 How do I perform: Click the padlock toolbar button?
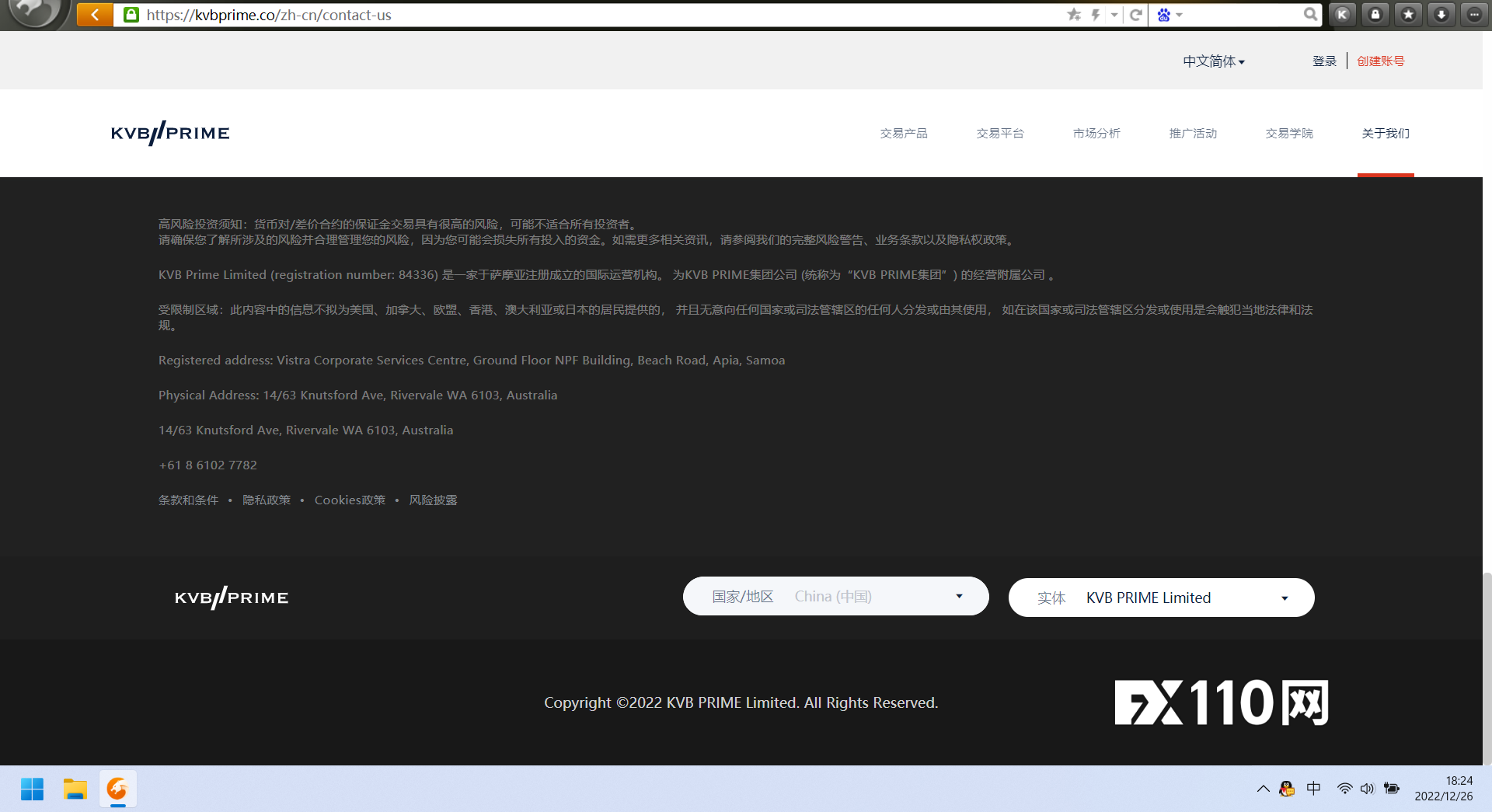1375,15
